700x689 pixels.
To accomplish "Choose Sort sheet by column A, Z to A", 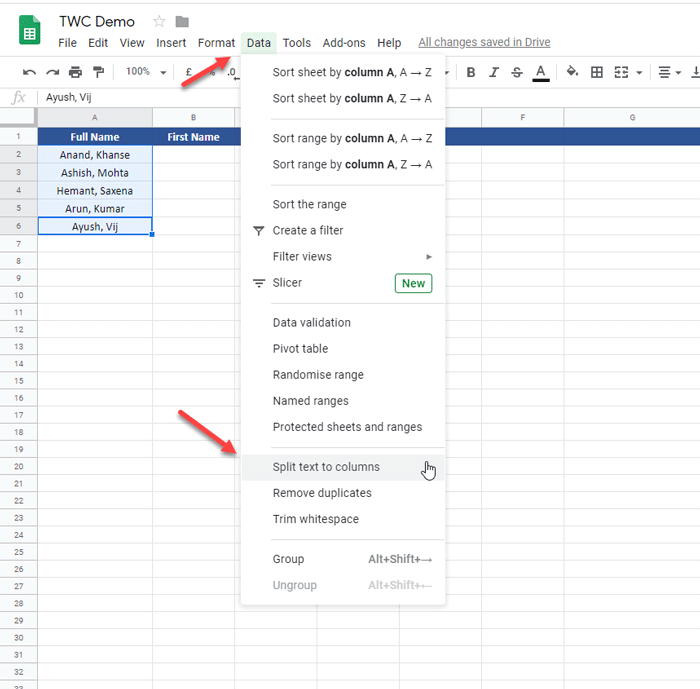I will pos(343,98).
